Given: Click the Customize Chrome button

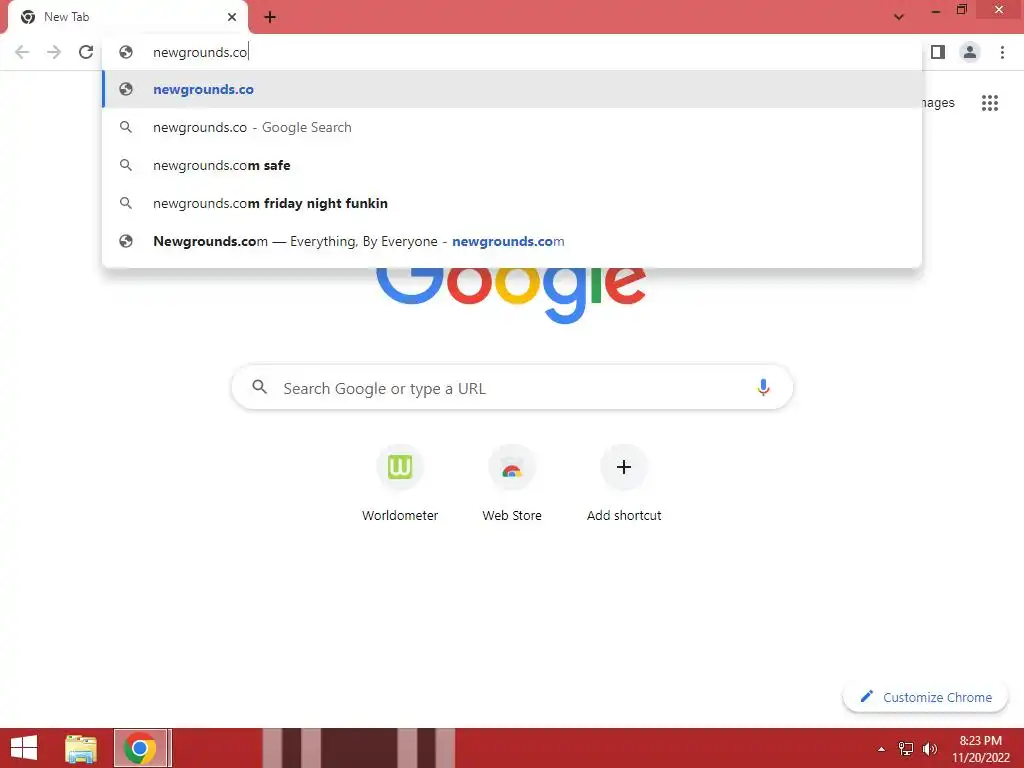Looking at the screenshot, I should point(925,697).
